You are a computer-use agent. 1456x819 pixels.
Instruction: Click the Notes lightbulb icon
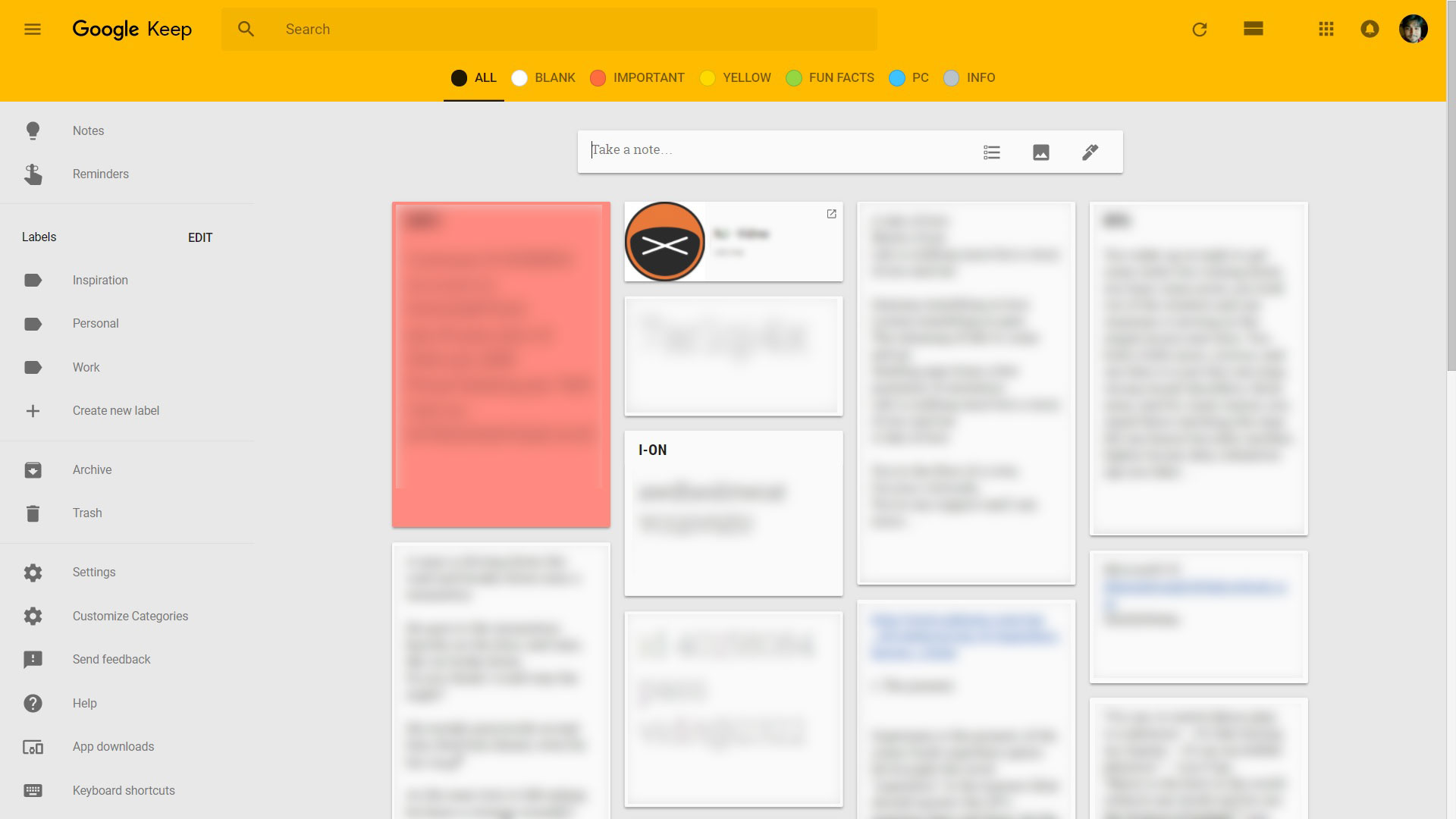click(33, 130)
